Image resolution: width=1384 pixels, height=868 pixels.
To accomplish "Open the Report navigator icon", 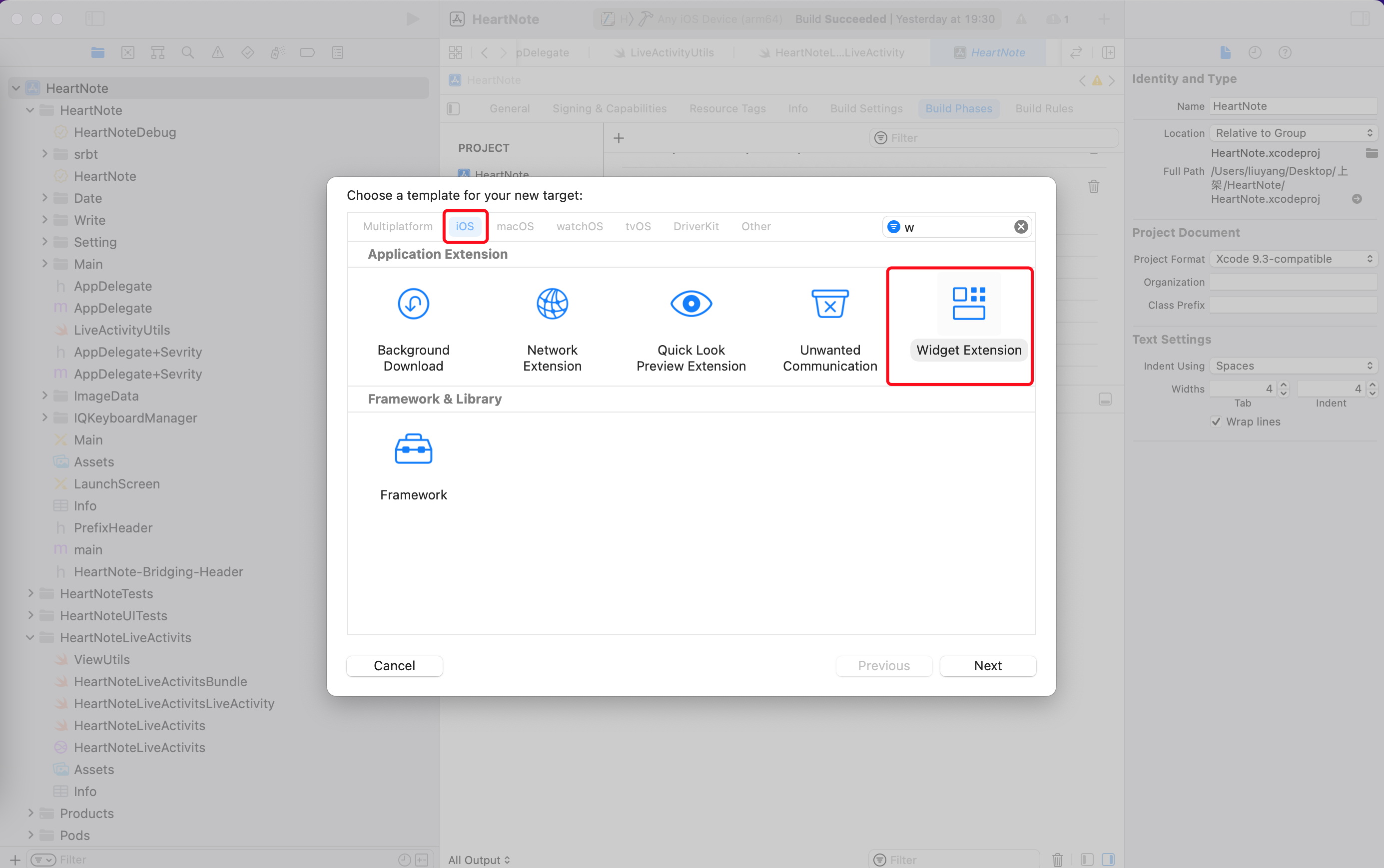I will coord(338,53).
